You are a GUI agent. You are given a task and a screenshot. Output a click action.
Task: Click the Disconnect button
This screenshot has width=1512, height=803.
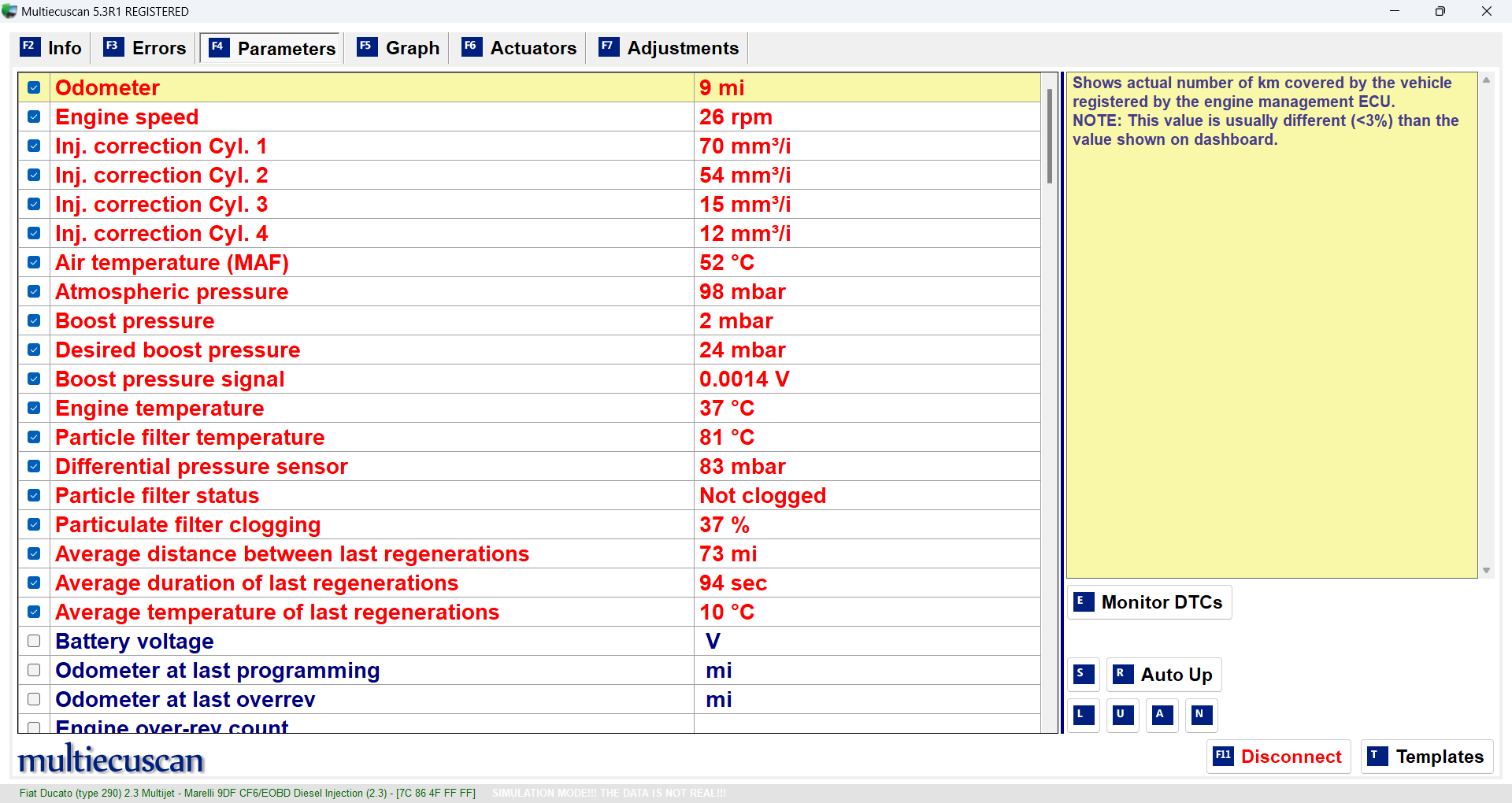tap(1278, 757)
